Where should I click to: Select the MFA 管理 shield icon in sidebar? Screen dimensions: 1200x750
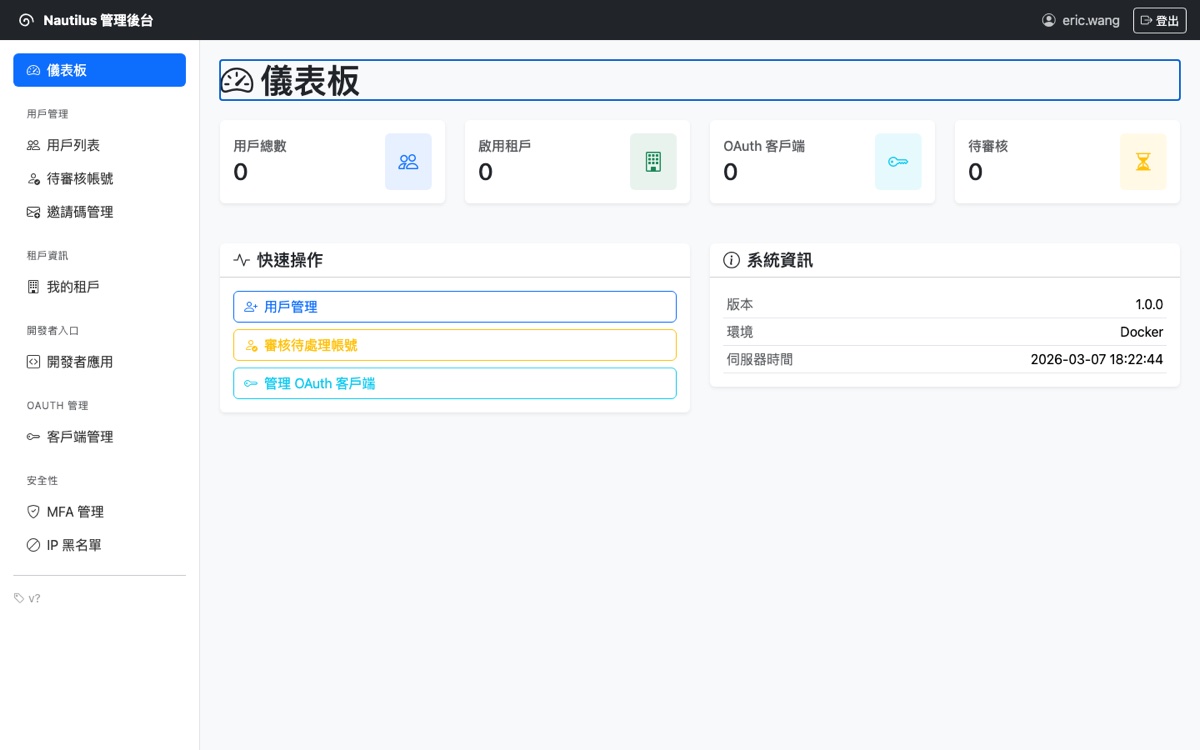click(33, 511)
